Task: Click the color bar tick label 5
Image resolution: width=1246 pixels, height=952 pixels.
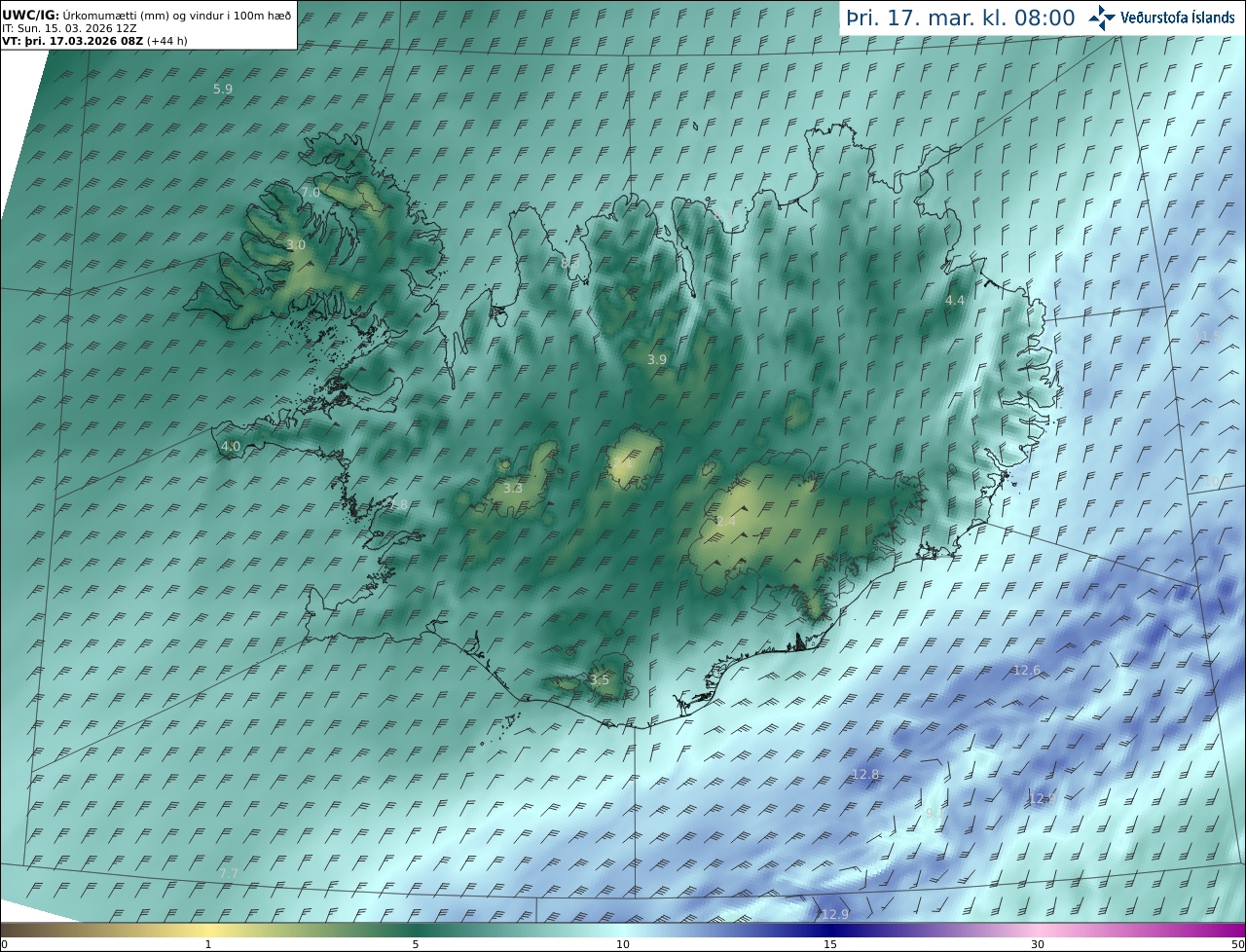Action: [416, 944]
